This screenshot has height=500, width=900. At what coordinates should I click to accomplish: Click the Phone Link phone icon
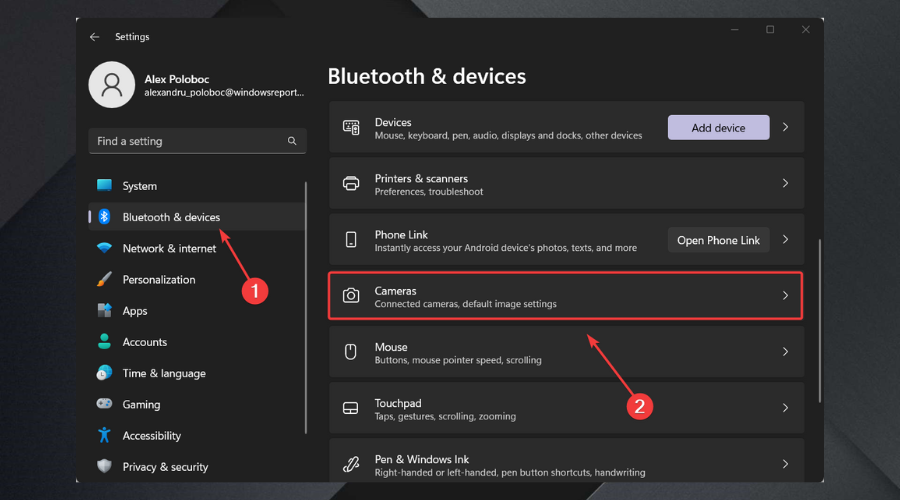pyautogui.click(x=351, y=239)
